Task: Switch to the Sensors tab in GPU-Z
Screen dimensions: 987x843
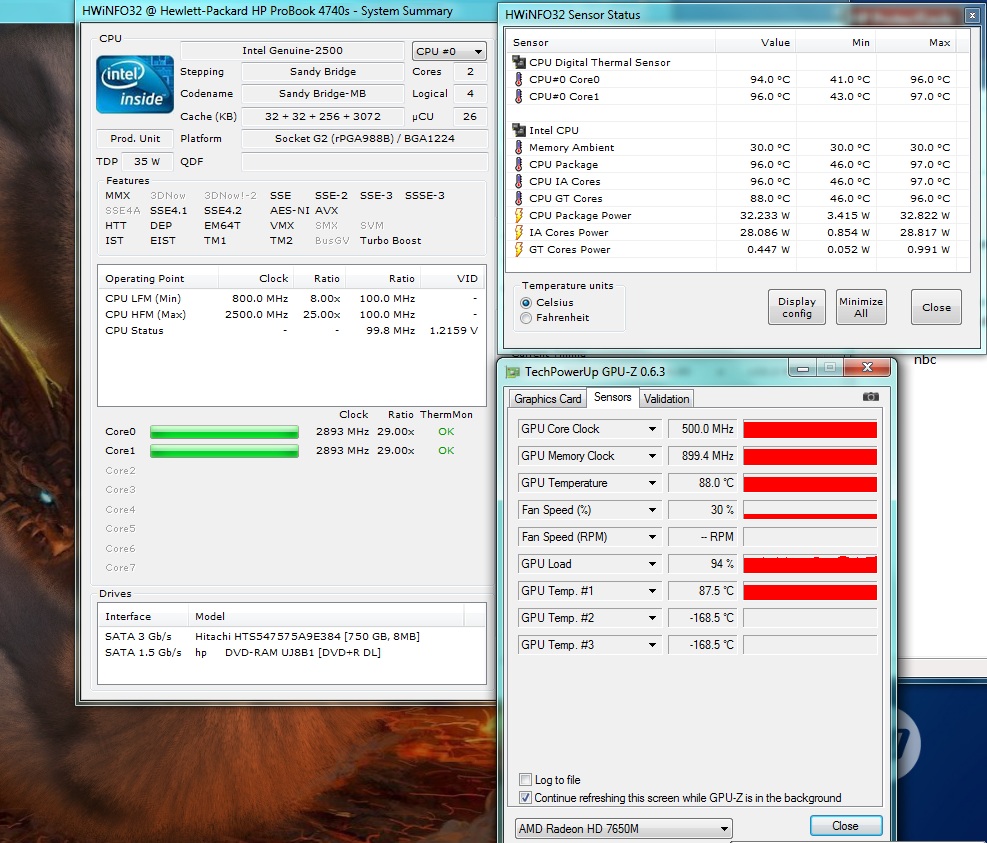Action: pyautogui.click(x=612, y=397)
